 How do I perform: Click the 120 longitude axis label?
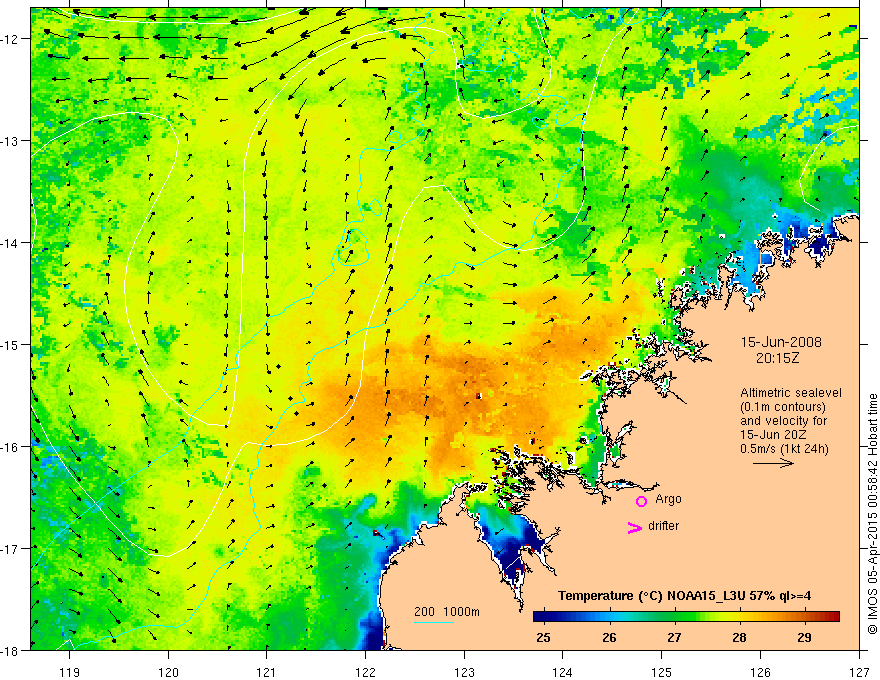coord(168,672)
